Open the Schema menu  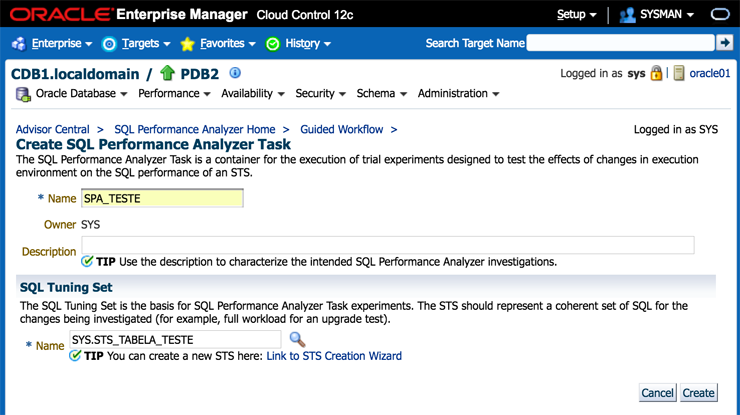[x=381, y=94]
